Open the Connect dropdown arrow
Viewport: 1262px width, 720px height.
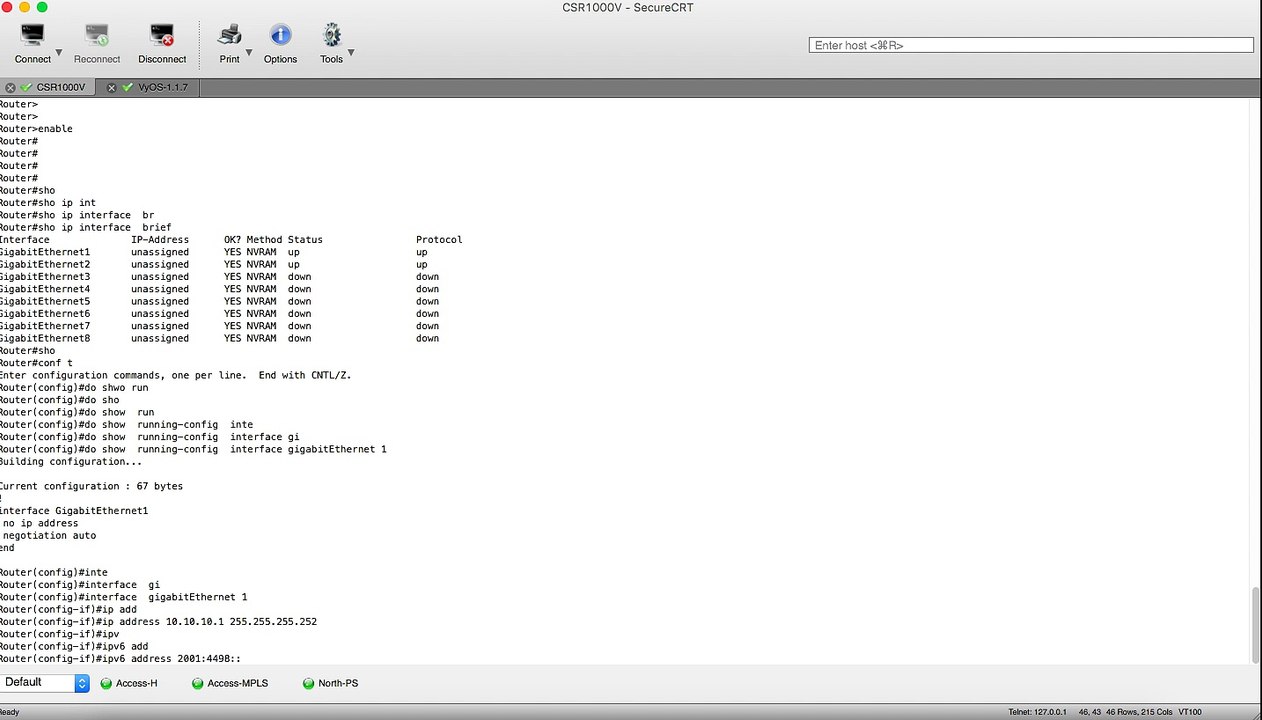point(58,53)
